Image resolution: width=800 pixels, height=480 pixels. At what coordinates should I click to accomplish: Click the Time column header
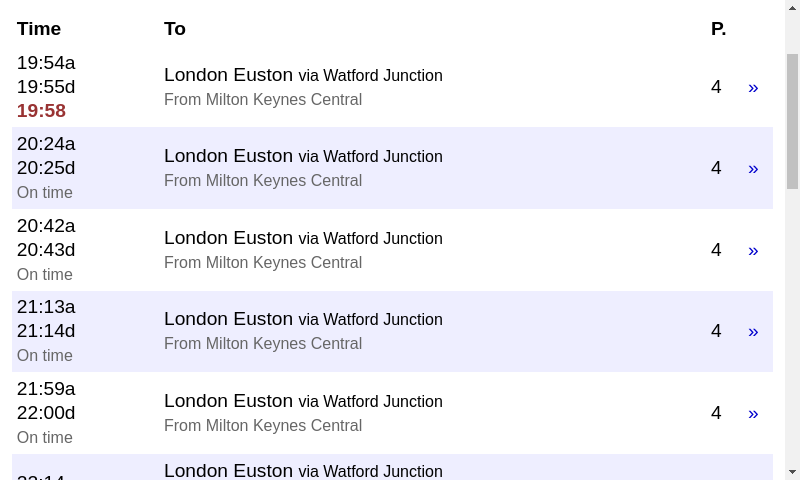point(39,29)
